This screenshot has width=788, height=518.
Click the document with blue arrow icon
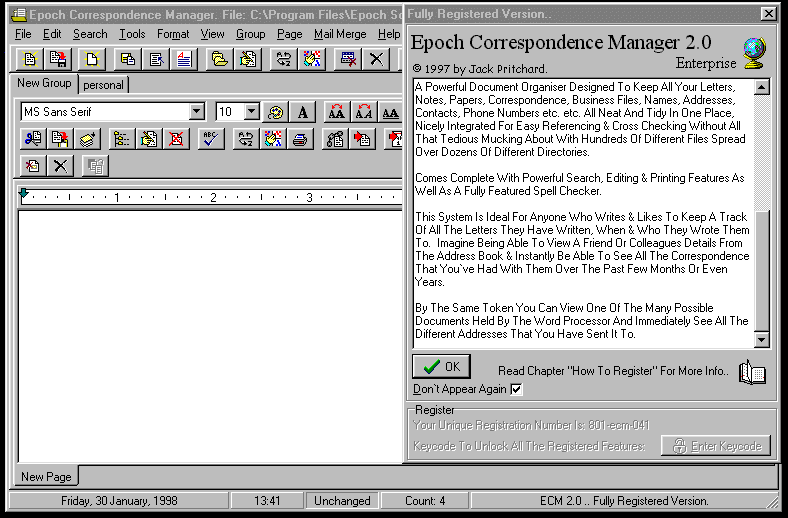156,59
